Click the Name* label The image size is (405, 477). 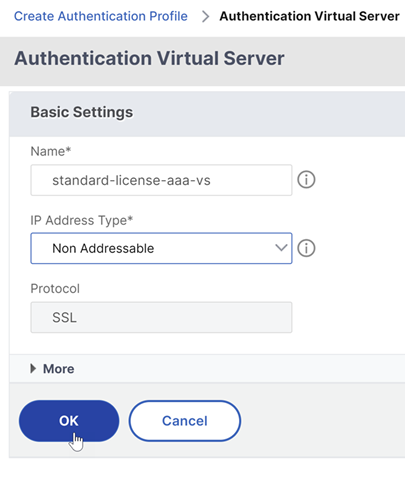point(51,151)
